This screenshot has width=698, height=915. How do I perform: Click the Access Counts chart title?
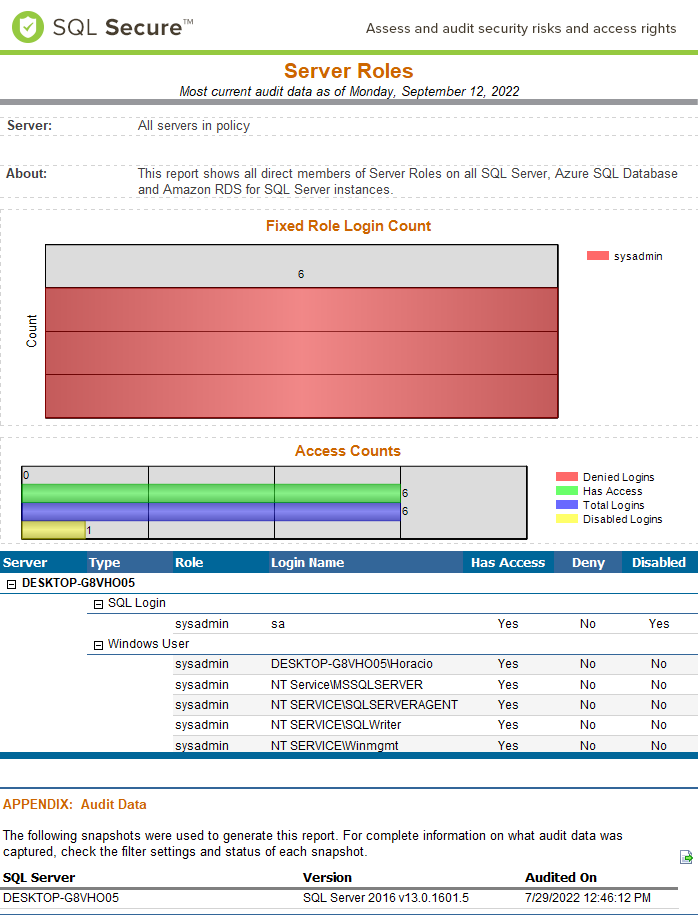[348, 451]
